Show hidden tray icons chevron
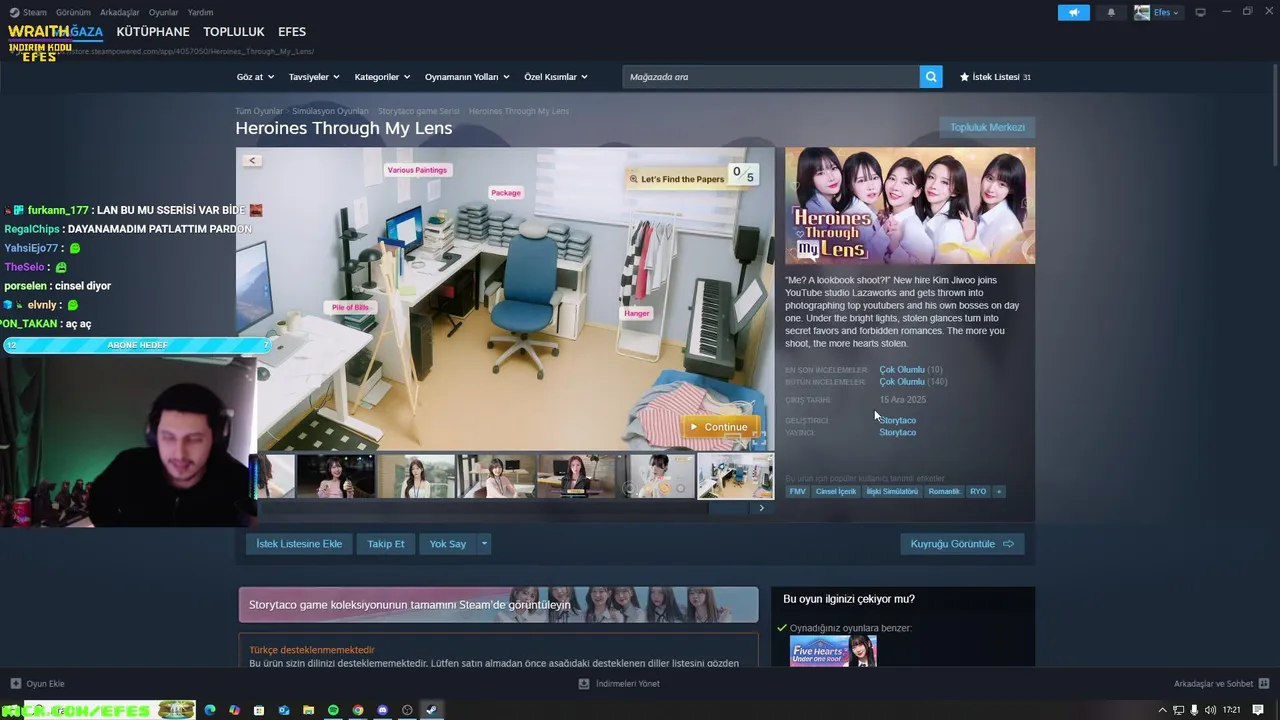Viewport: 1280px width, 720px height. click(1162, 710)
